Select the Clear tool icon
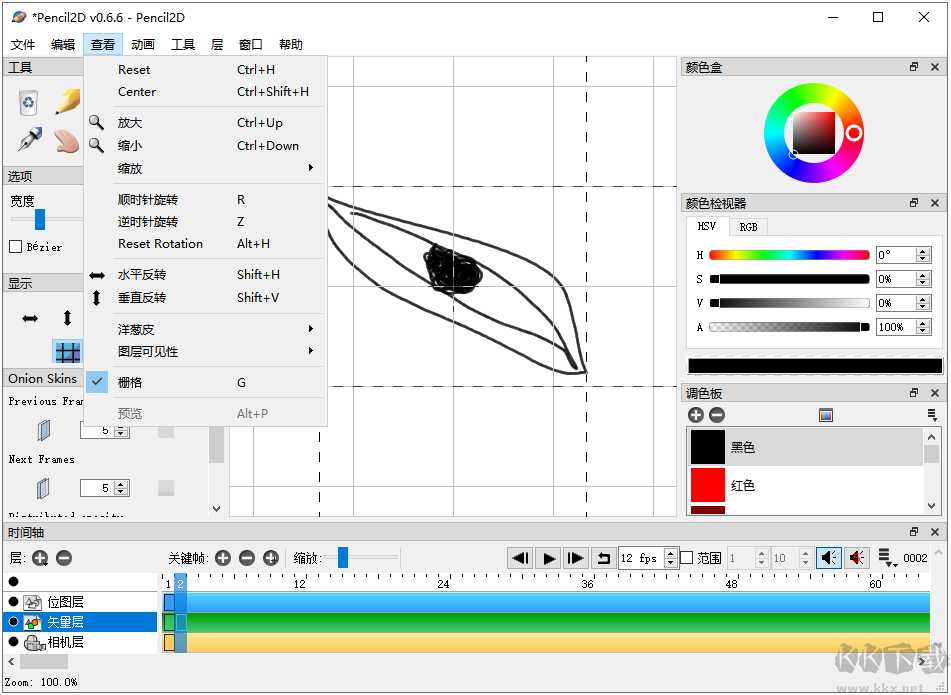Image resolution: width=951 pixels, height=695 pixels. [28, 101]
